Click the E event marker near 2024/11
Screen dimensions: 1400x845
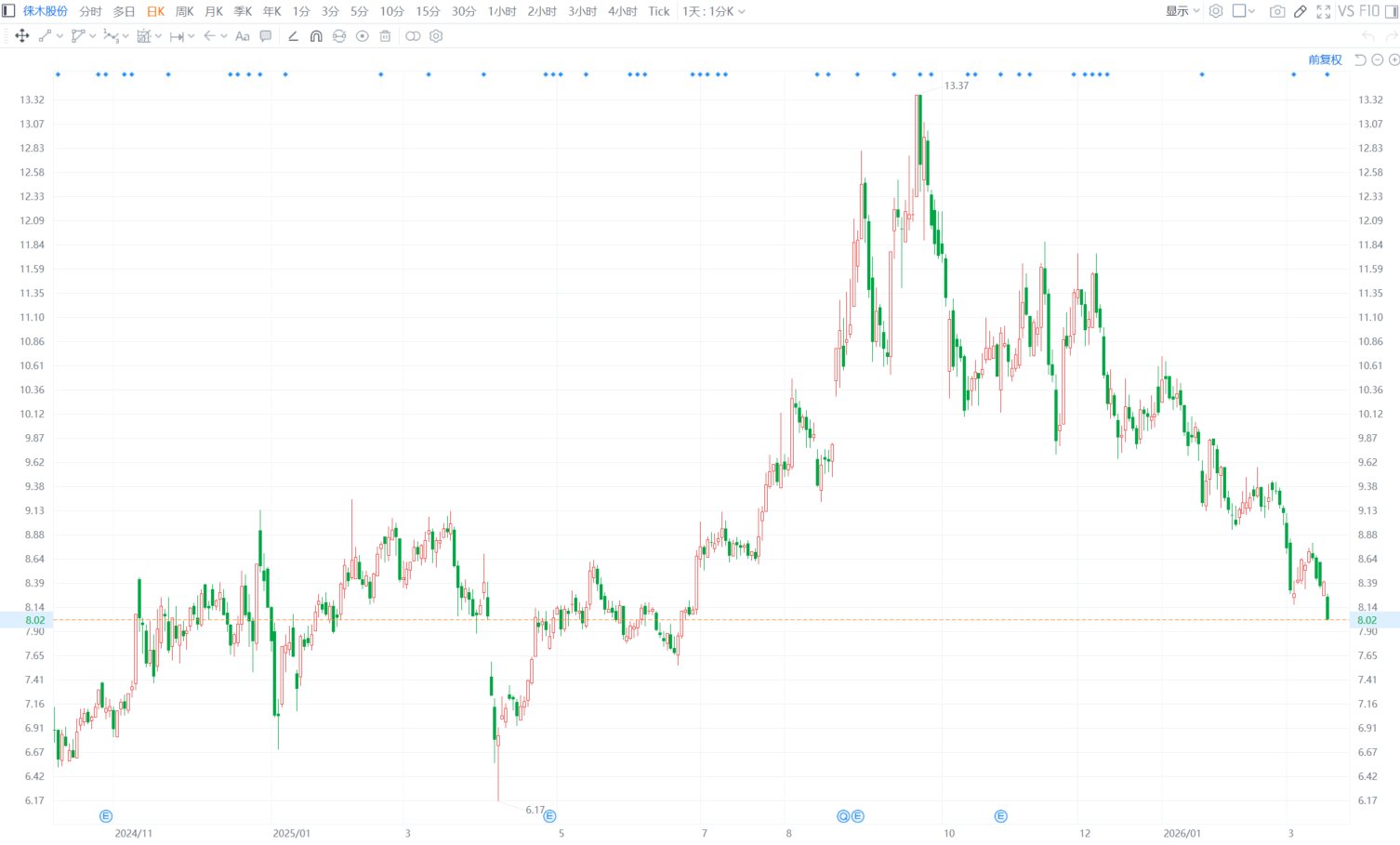pyautogui.click(x=106, y=816)
